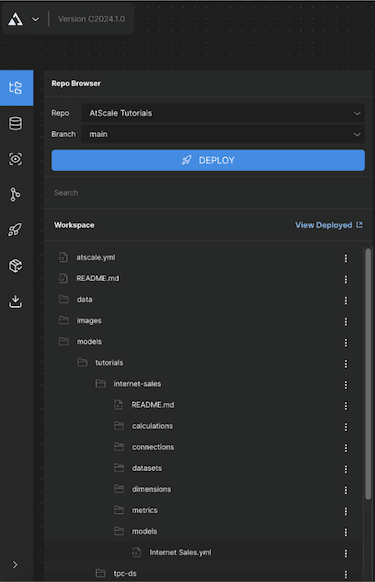Screen dimensions: 375x582
Task: Open the Repo dropdown showing AtScale Tutorials
Action: [x=223, y=113]
